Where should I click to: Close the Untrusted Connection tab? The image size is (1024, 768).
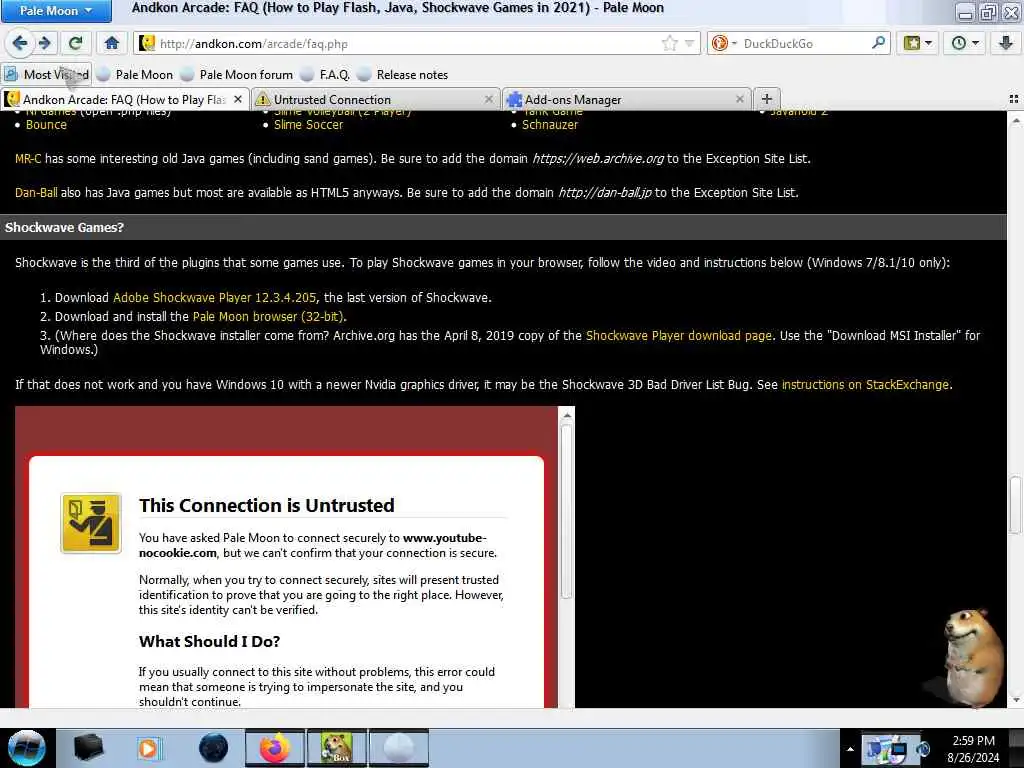(x=488, y=99)
